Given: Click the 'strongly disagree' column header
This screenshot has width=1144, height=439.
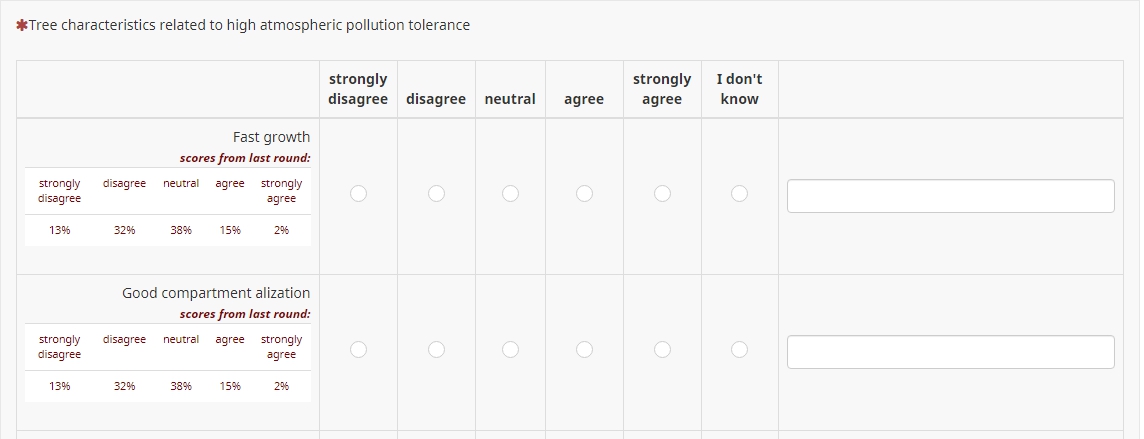Looking at the screenshot, I should click(x=358, y=89).
